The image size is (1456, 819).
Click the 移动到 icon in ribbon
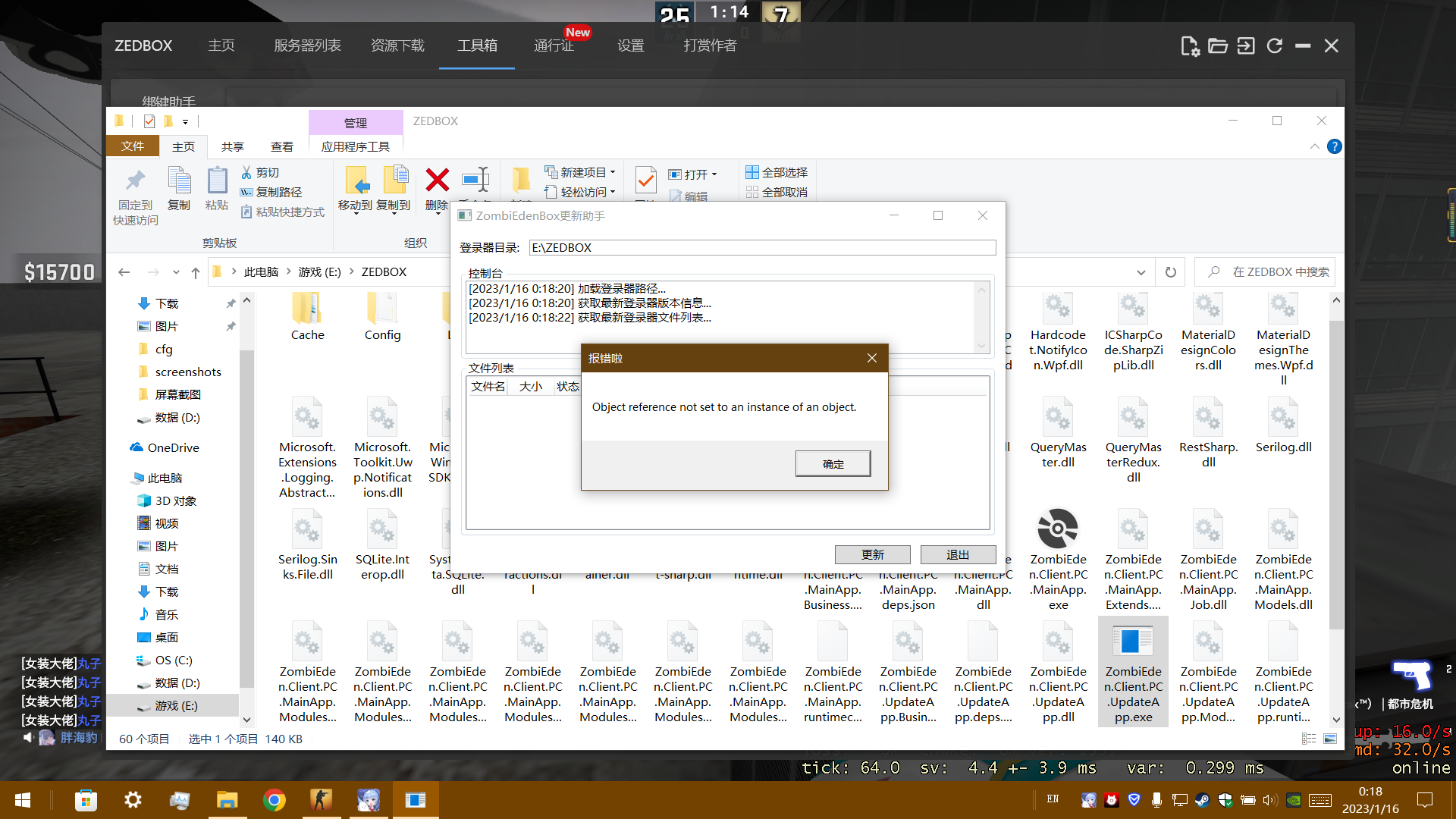click(x=356, y=180)
